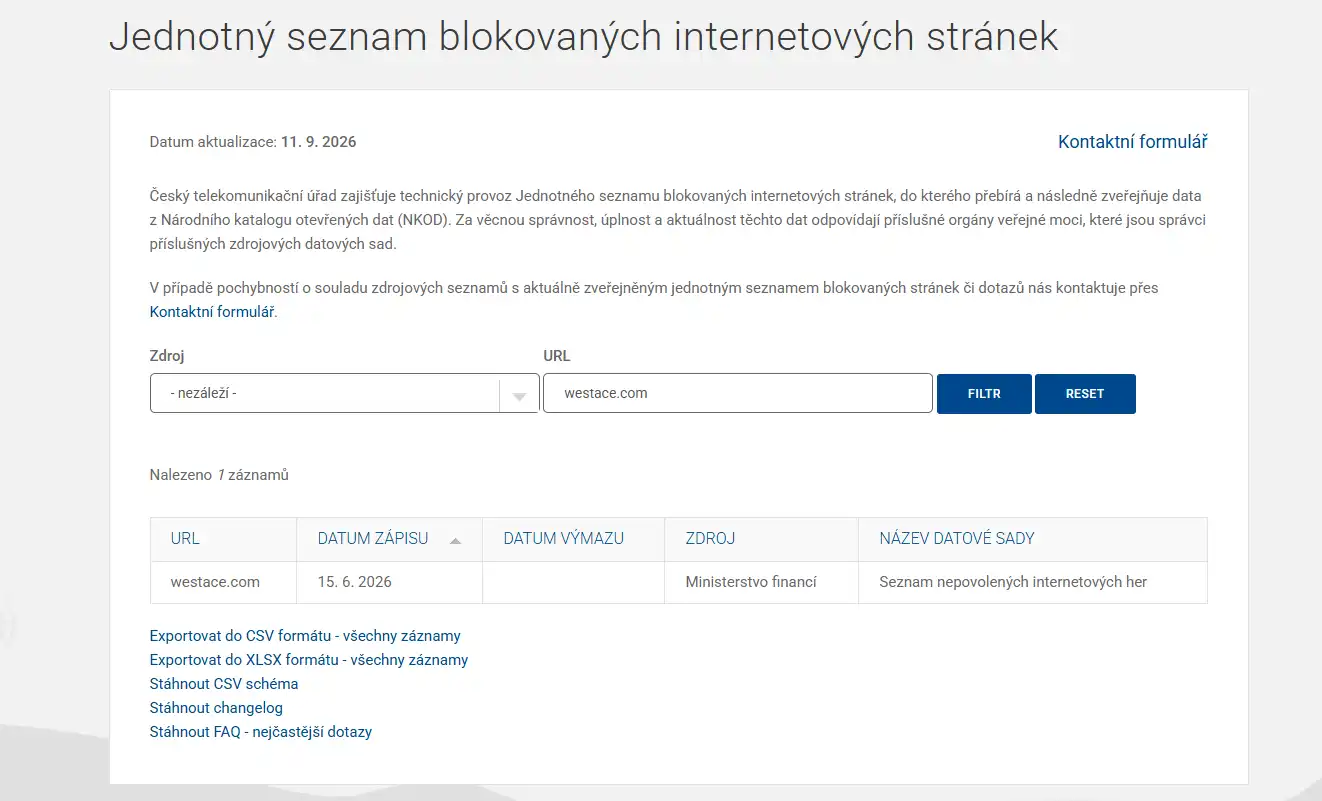
Task: Download the CSV schema
Action: click(x=224, y=684)
